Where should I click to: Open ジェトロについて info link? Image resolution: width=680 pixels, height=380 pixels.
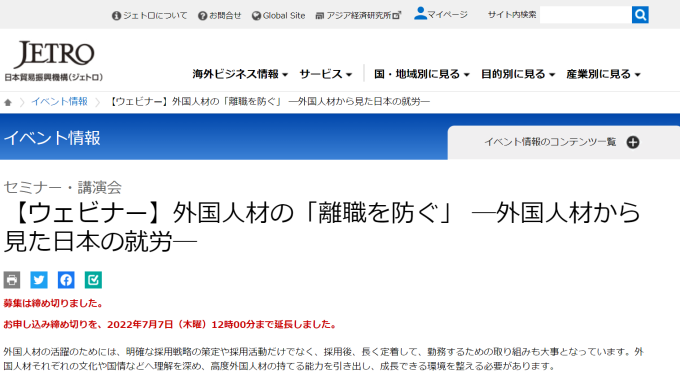click(x=150, y=16)
